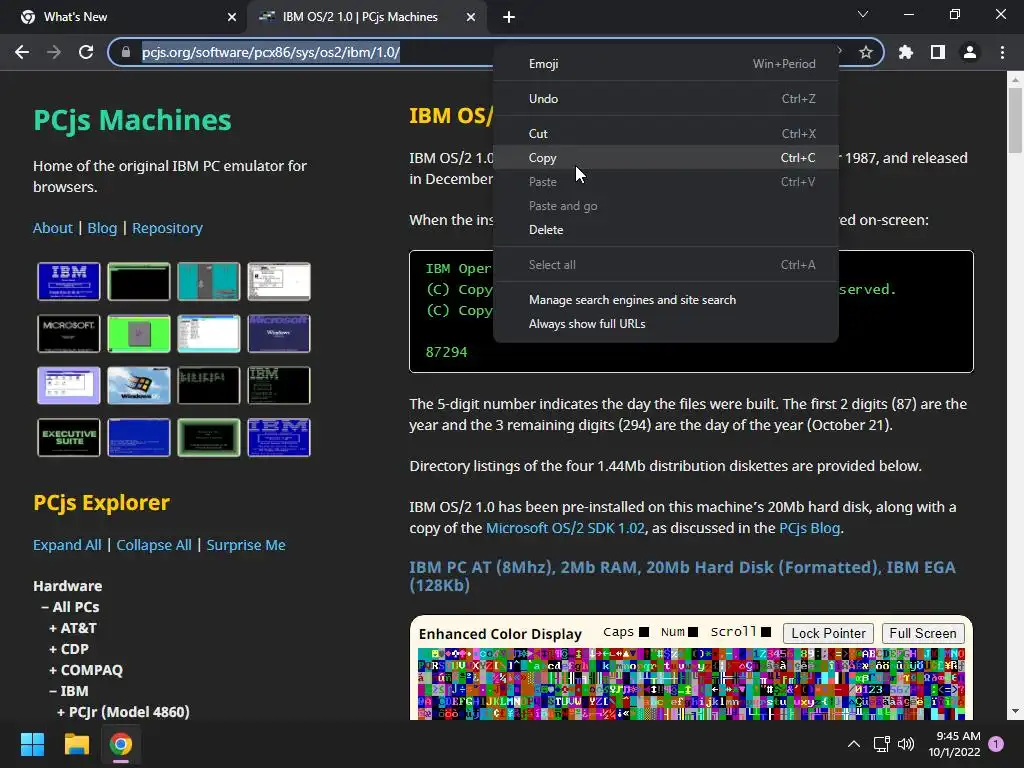Click the Full Screen button
1024x768 pixels.
[923, 633]
